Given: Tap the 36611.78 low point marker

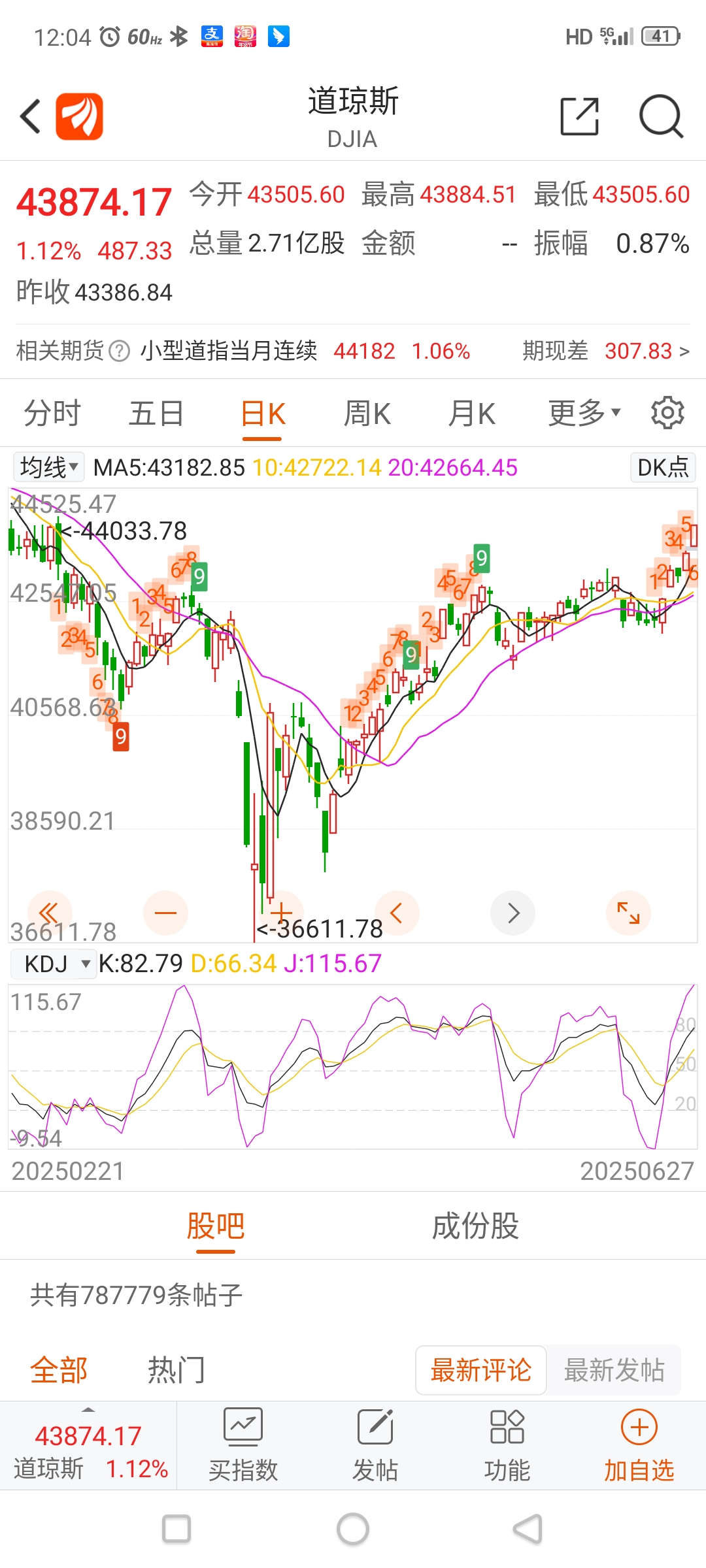Looking at the screenshot, I should click(320, 928).
